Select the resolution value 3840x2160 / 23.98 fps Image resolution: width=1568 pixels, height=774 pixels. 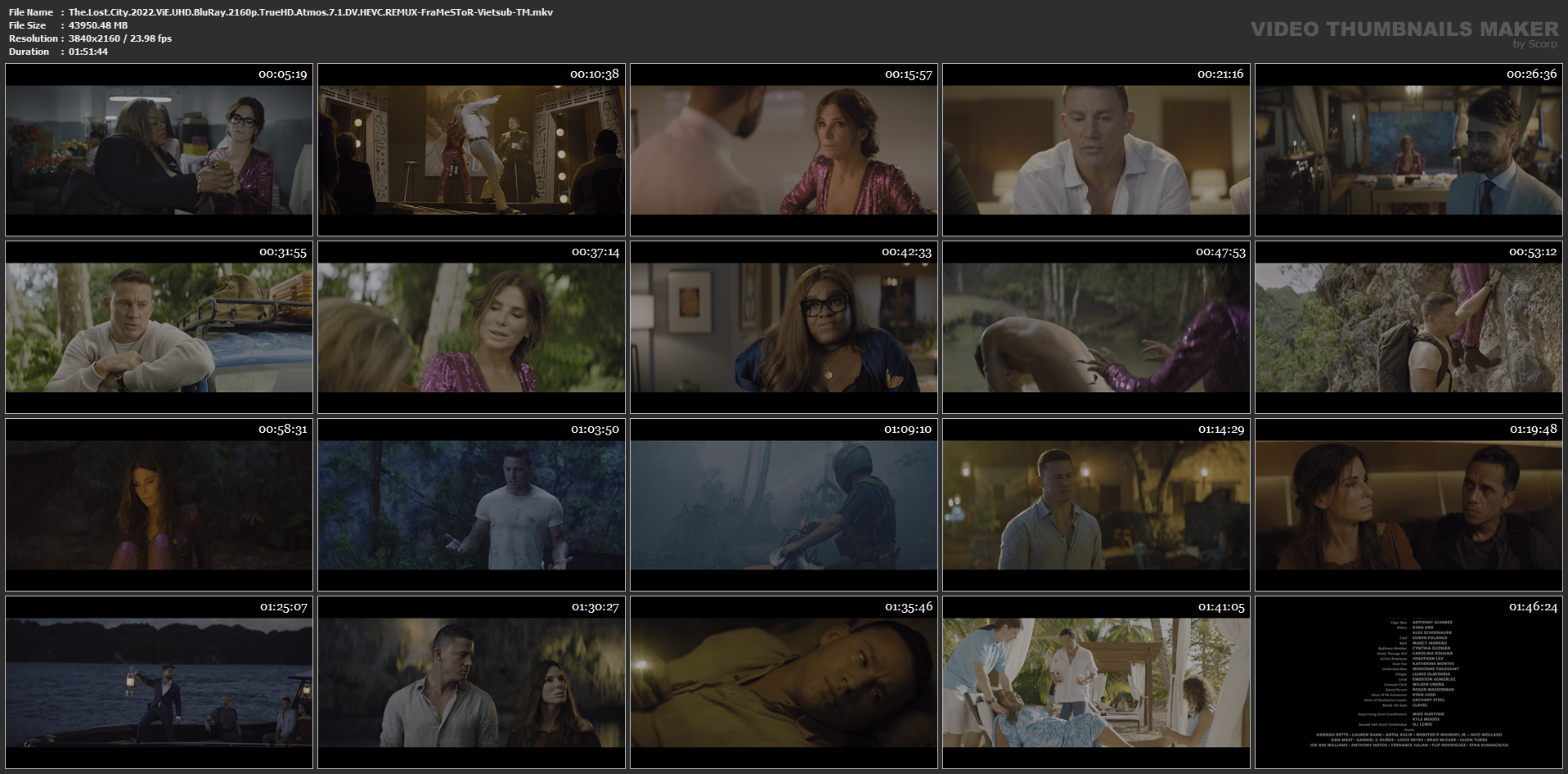point(120,38)
